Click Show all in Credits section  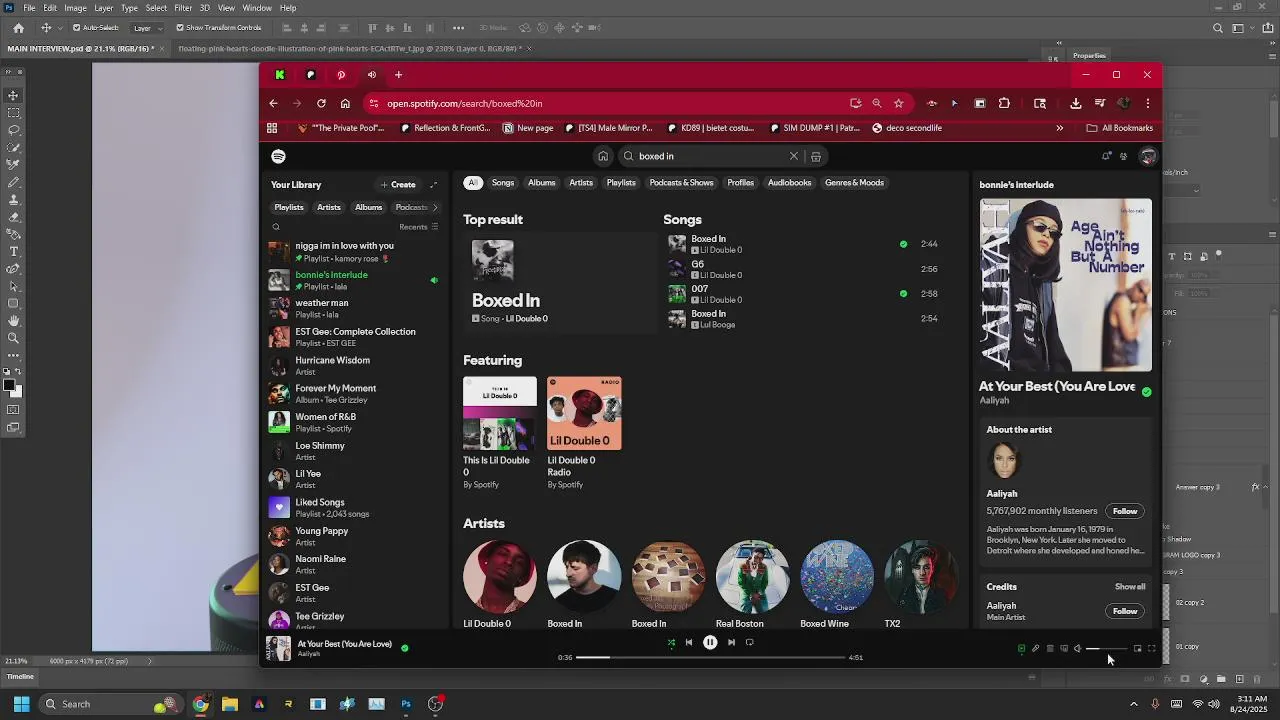point(1130,587)
